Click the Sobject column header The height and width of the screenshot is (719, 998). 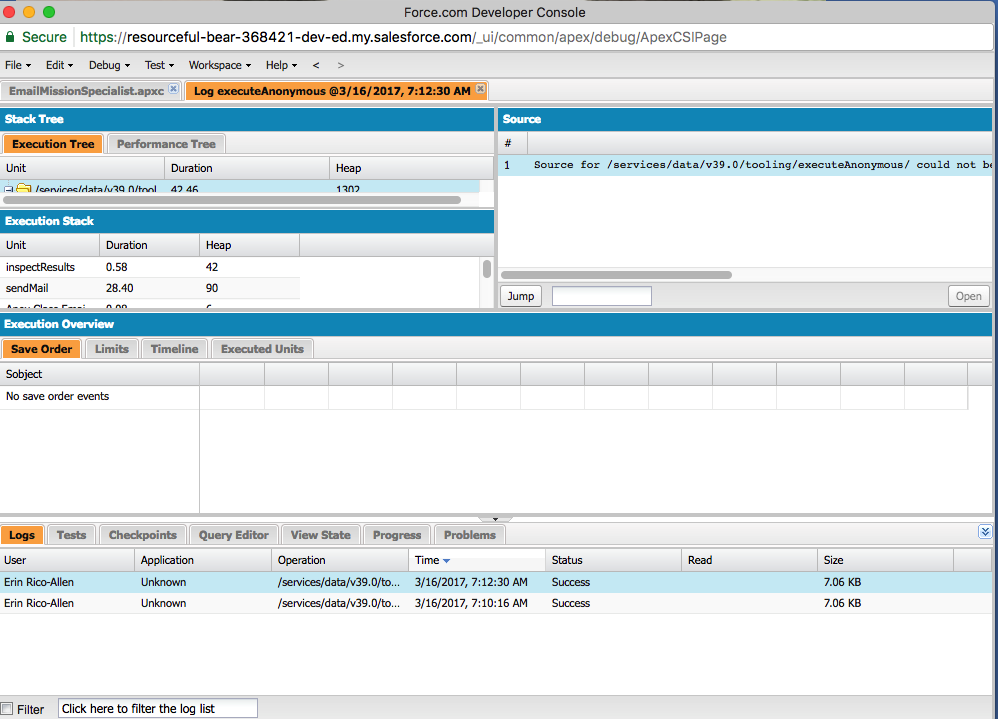pyautogui.click(x=100, y=374)
